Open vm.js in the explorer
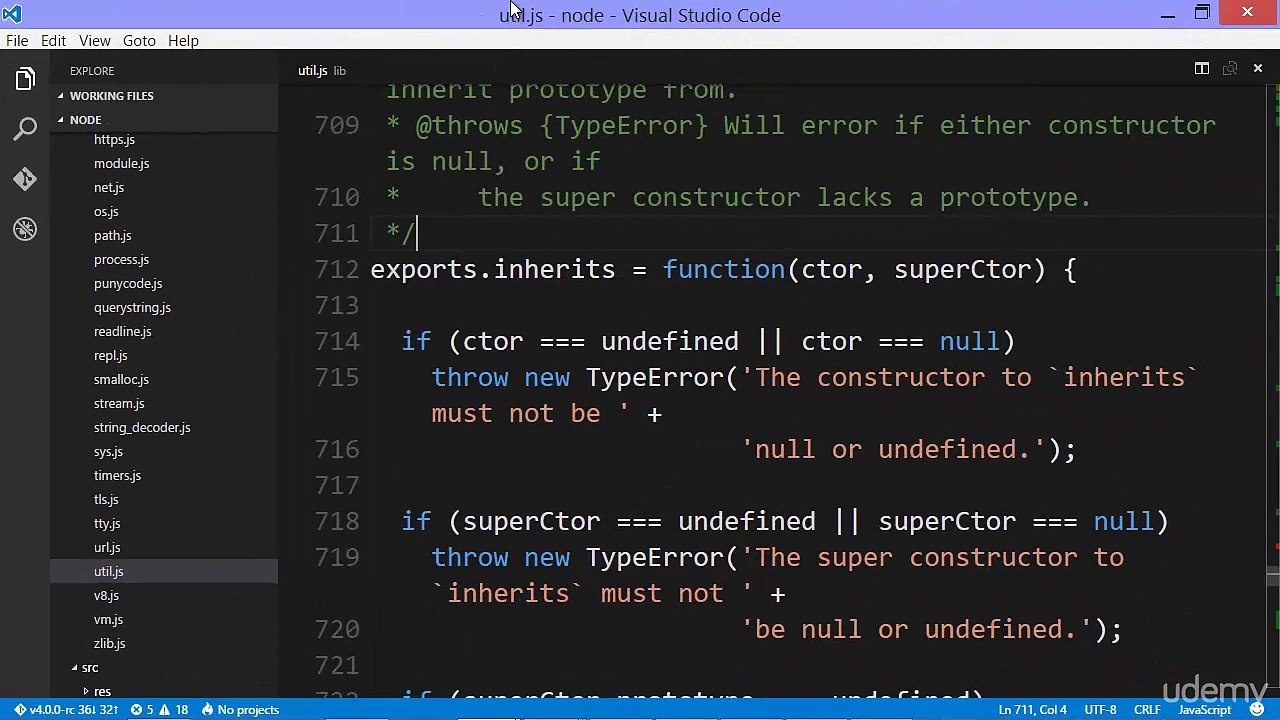Screen dimensions: 1280x720 point(108,620)
